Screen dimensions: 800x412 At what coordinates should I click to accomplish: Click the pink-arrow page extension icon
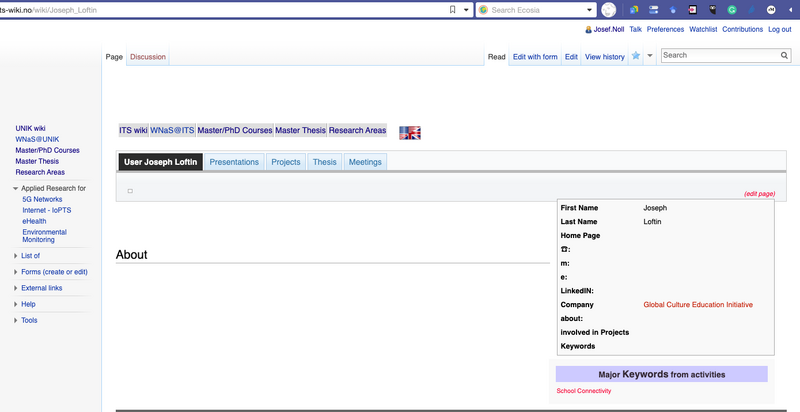tap(692, 10)
